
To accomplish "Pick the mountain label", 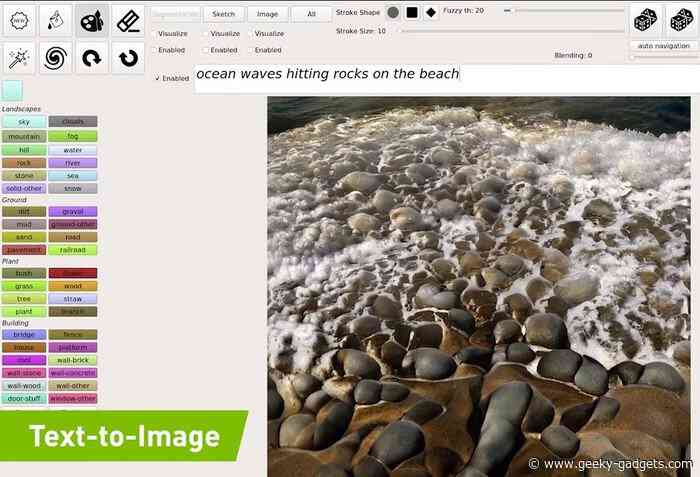I will coord(24,136).
